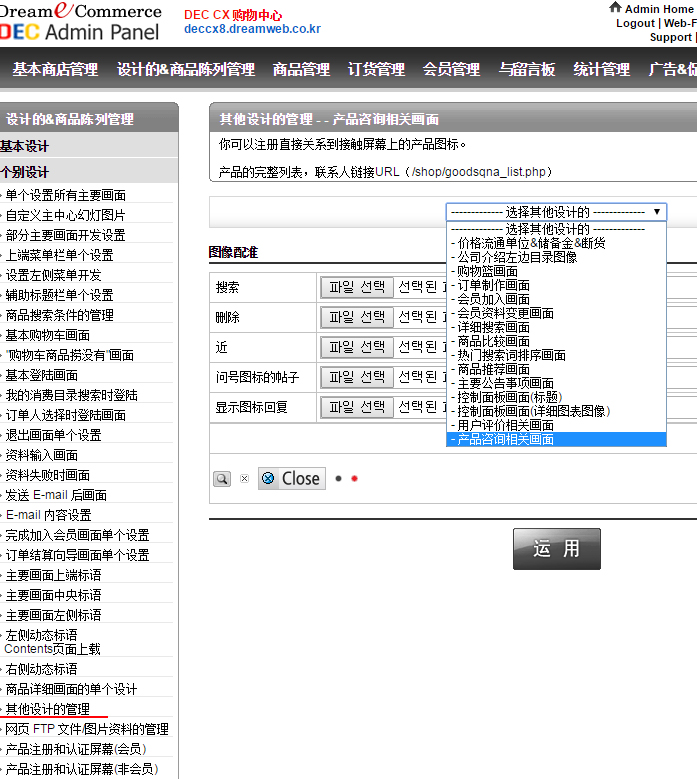The width and height of the screenshot is (697, 779).
Task: Click the red dot icon
Action: click(354, 479)
